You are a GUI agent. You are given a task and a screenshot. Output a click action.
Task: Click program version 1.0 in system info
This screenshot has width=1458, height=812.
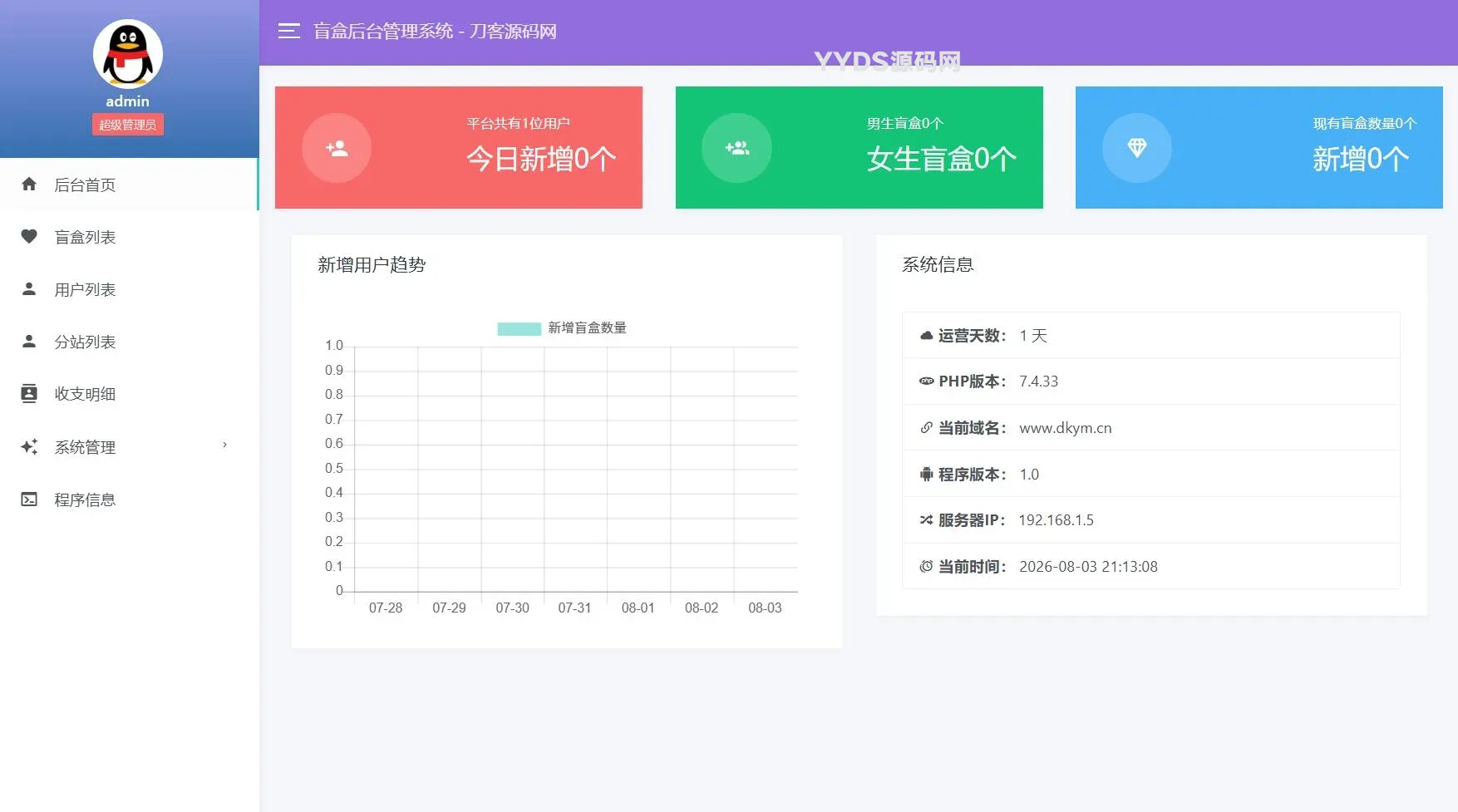pyautogui.click(x=1029, y=475)
